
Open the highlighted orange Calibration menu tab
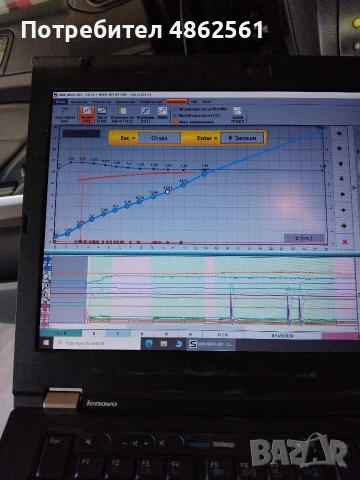(x=177, y=101)
